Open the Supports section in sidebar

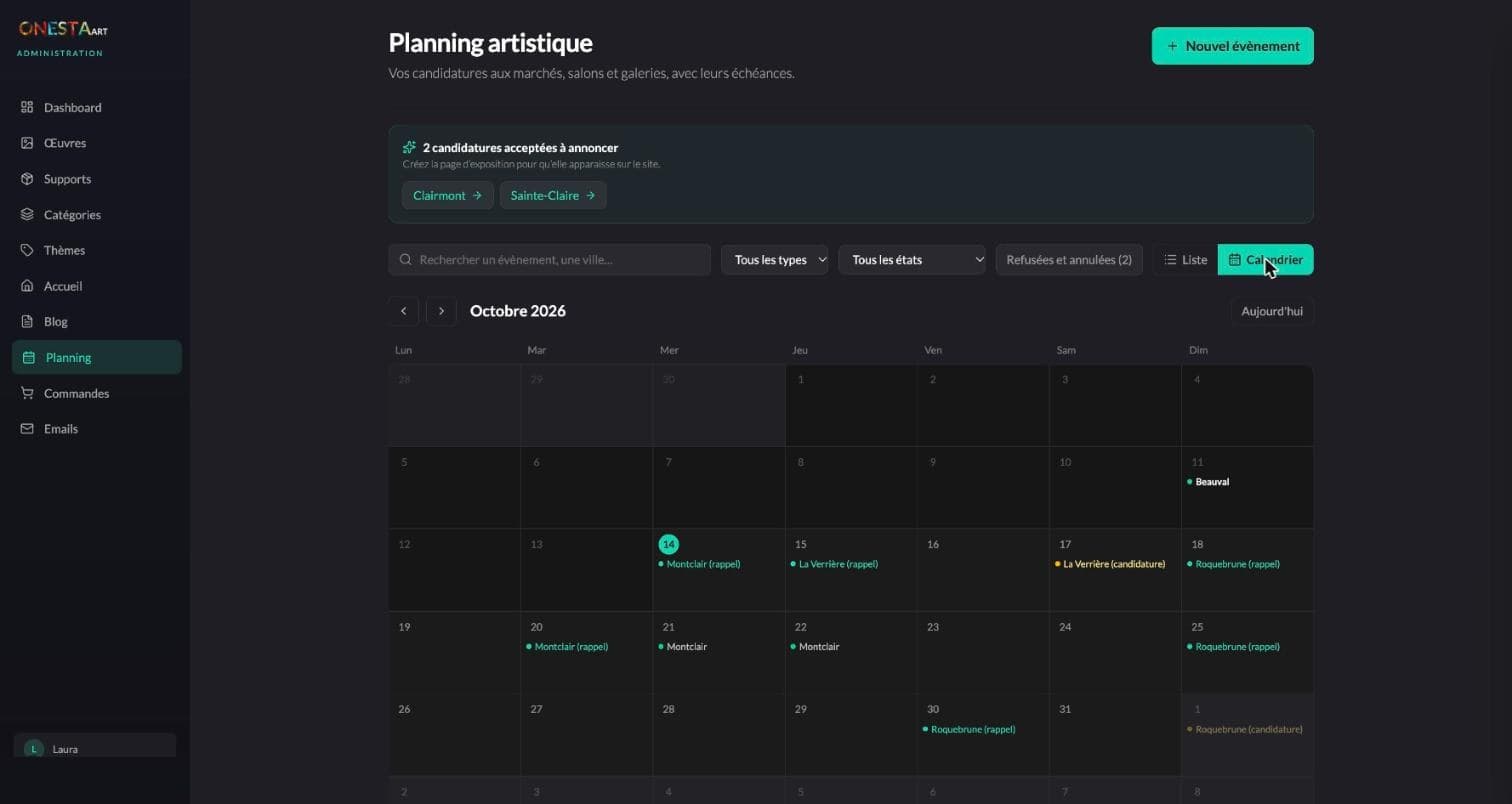pos(97,179)
